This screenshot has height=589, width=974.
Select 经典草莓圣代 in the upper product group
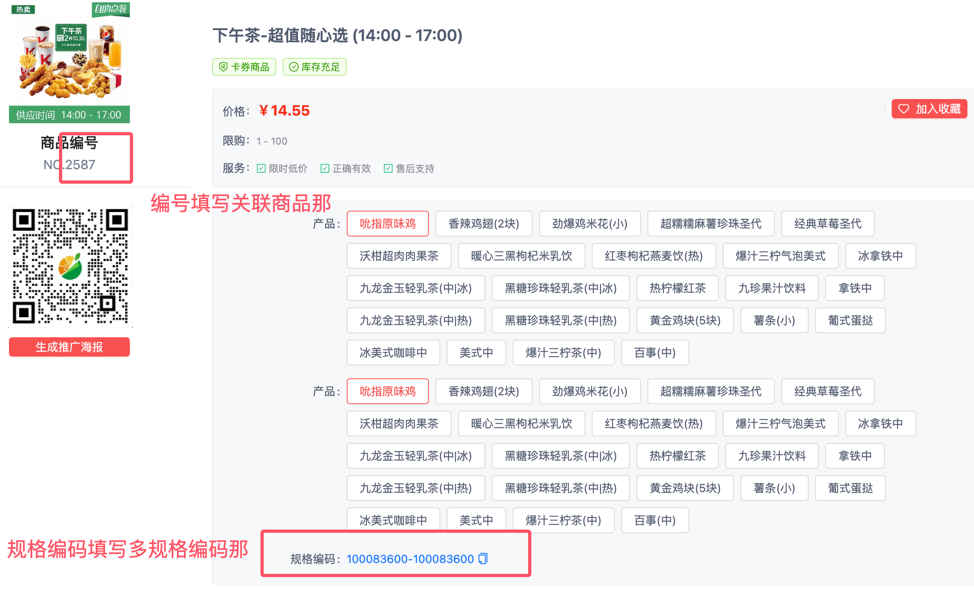pos(828,224)
